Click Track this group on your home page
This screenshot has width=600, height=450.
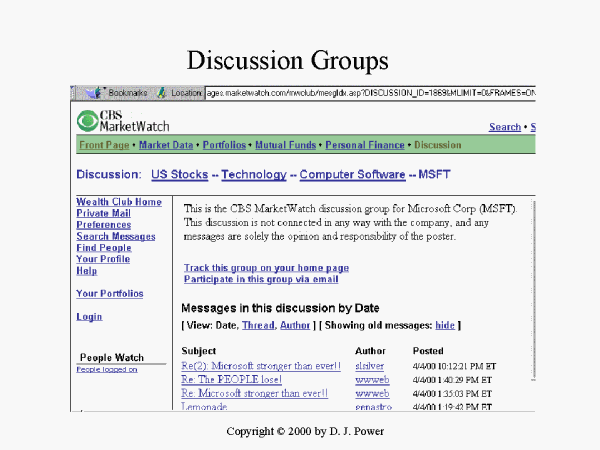[x=266, y=267]
